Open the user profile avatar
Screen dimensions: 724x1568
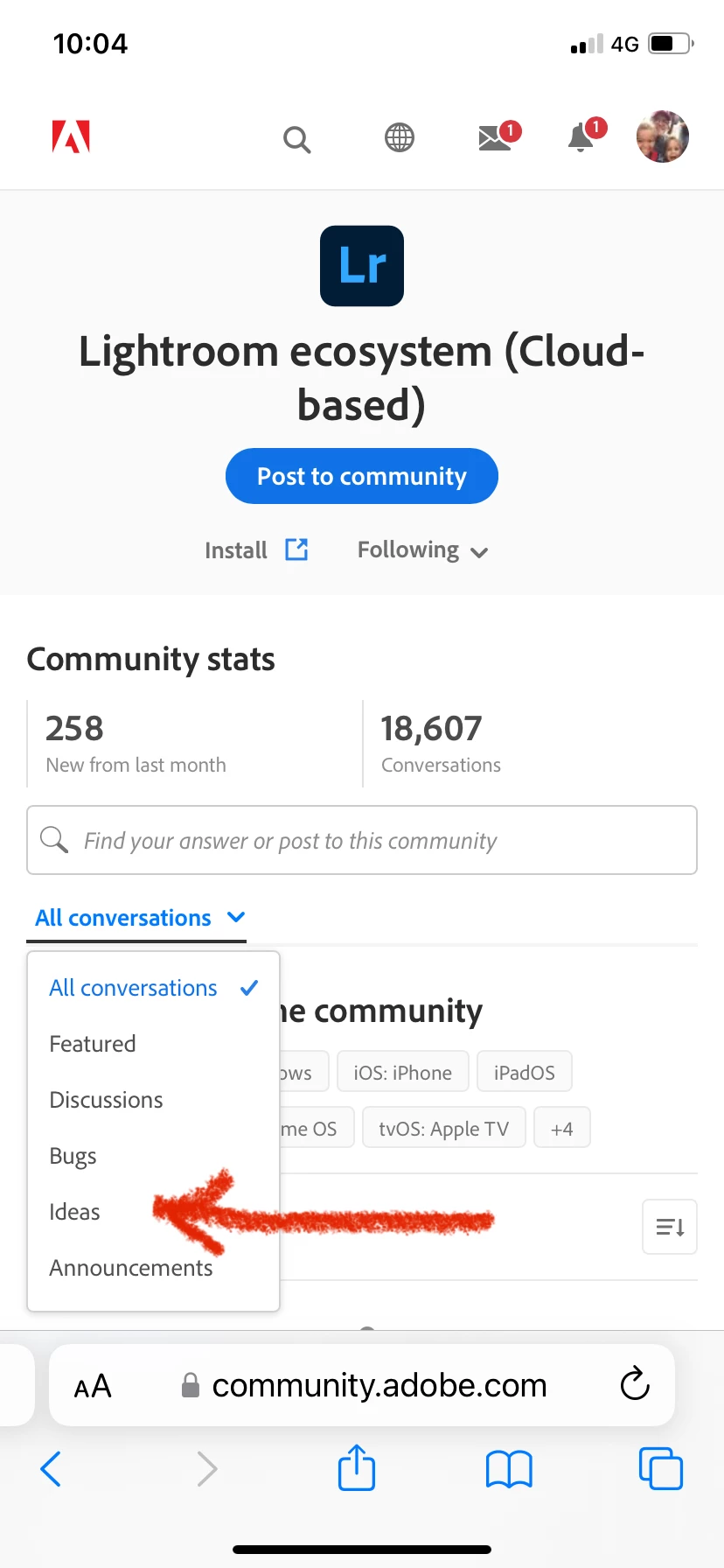[x=662, y=136]
